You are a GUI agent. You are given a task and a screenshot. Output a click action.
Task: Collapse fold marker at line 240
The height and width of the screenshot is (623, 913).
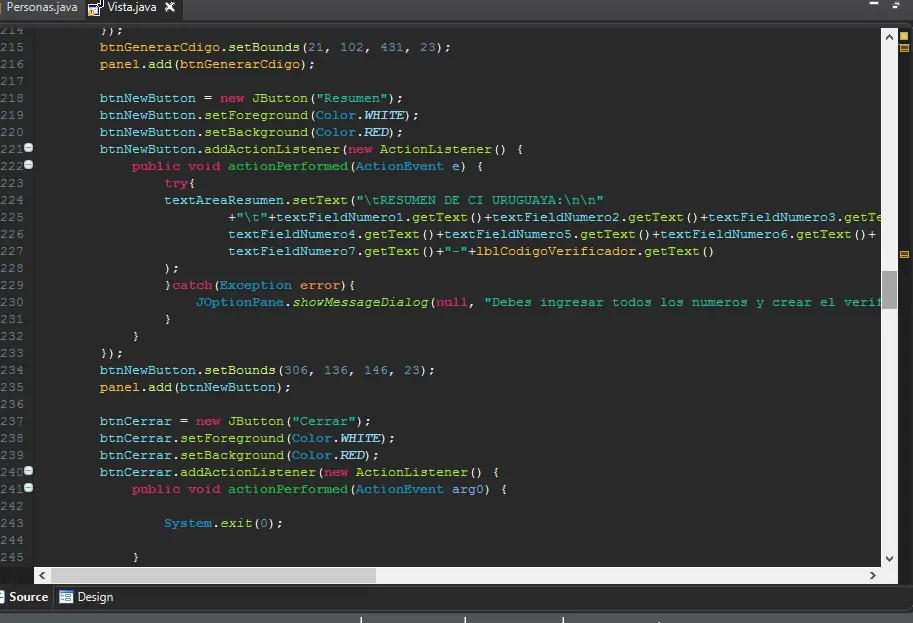pos(29,470)
